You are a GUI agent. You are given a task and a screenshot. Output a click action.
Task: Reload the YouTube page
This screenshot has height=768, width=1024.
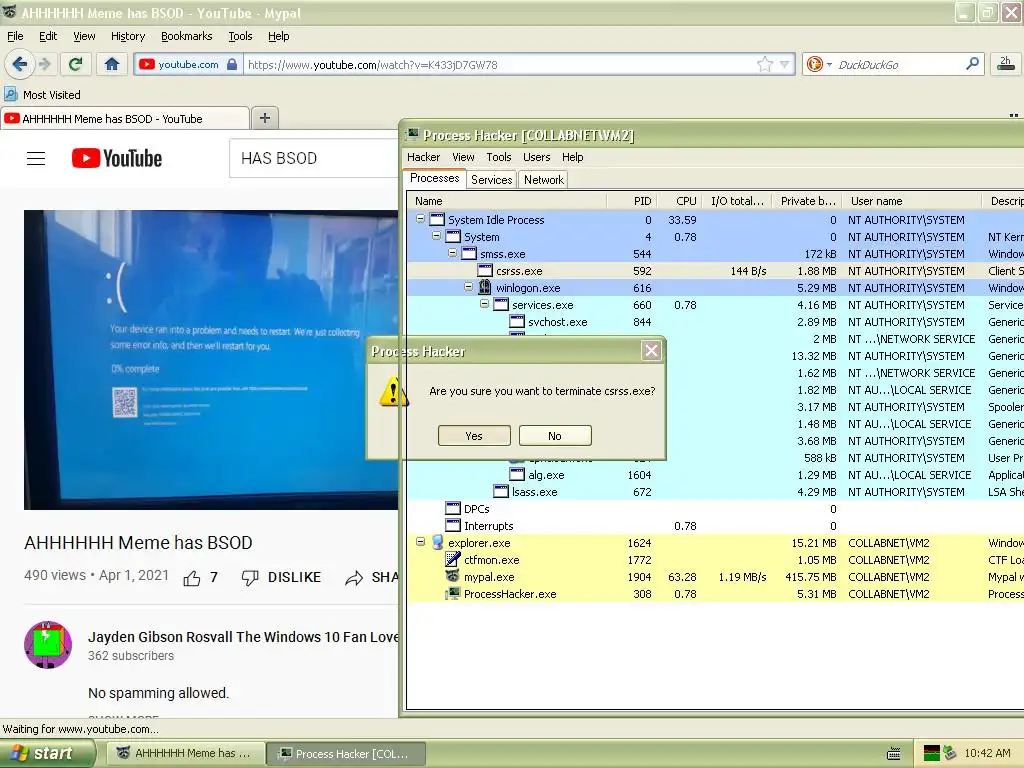(75, 64)
